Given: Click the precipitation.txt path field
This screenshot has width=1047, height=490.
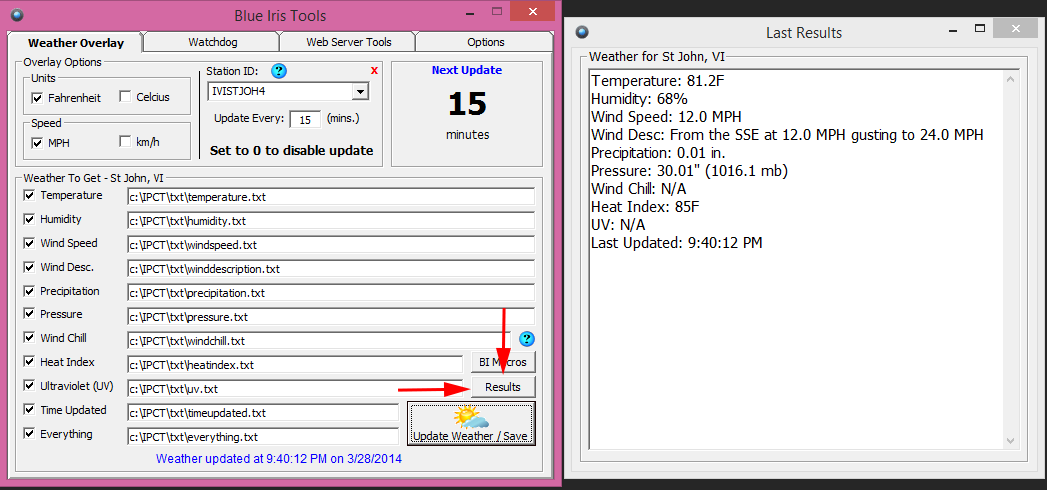Looking at the screenshot, I should [x=331, y=293].
